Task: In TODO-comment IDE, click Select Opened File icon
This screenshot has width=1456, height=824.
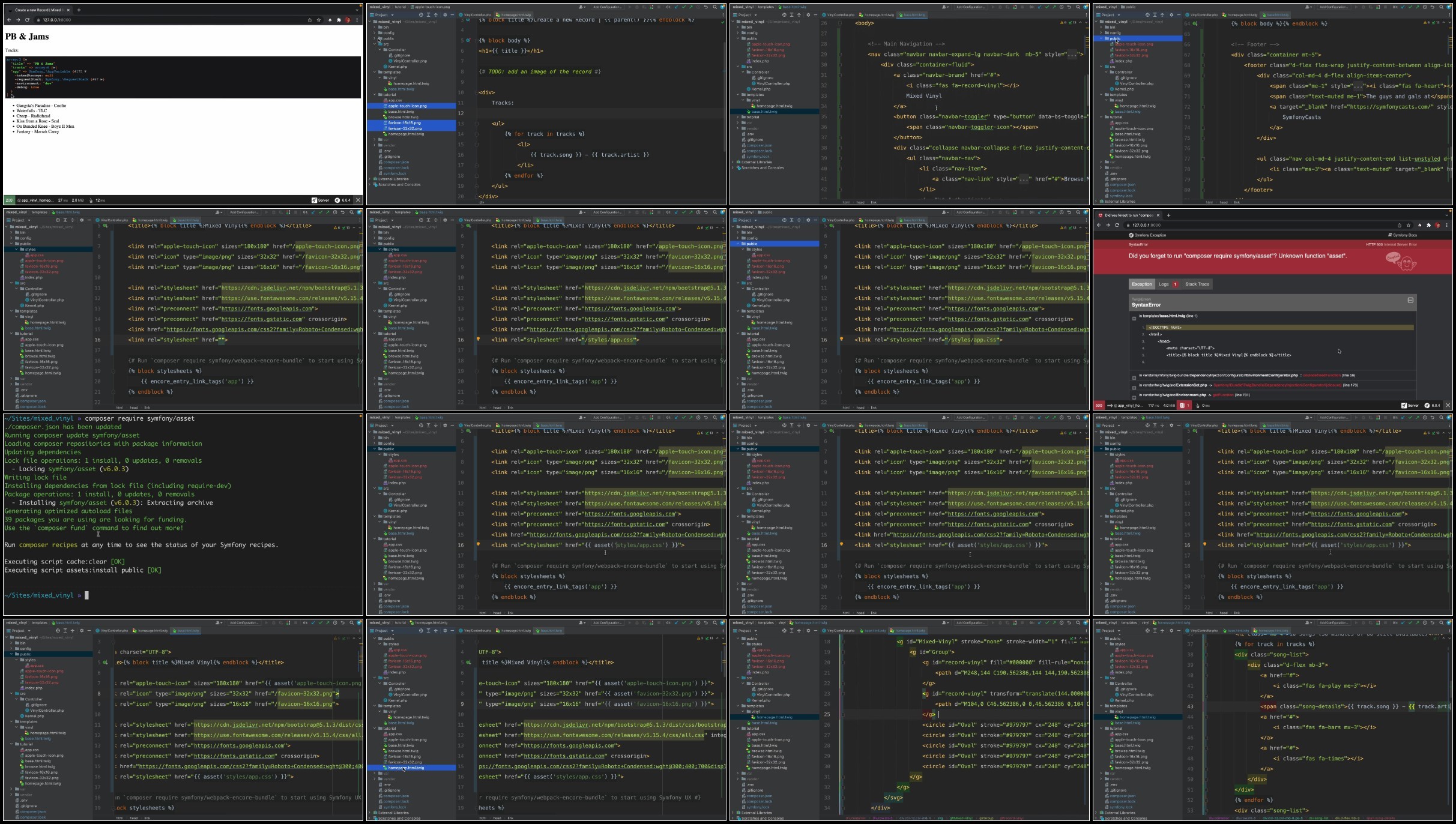Action: point(421,15)
